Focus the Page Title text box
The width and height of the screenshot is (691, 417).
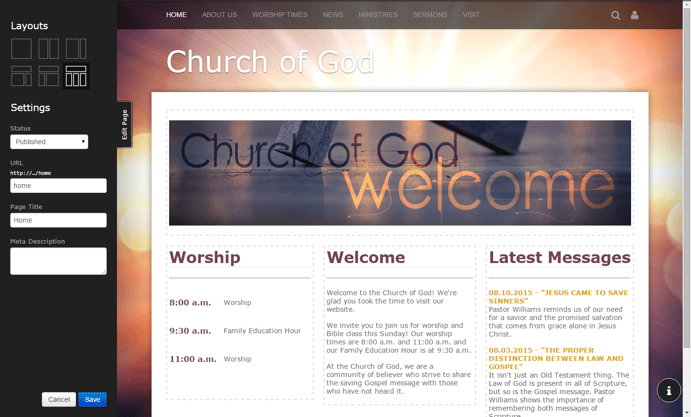coord(58,220)
